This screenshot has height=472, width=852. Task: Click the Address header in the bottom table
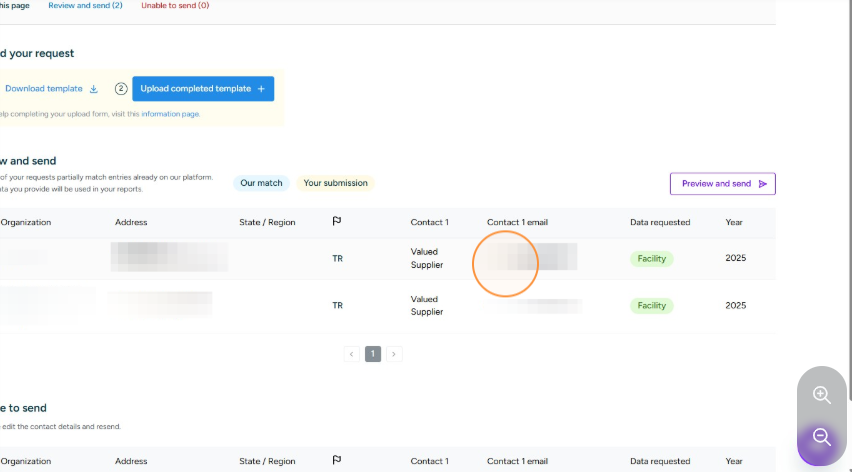click(131, 461)
